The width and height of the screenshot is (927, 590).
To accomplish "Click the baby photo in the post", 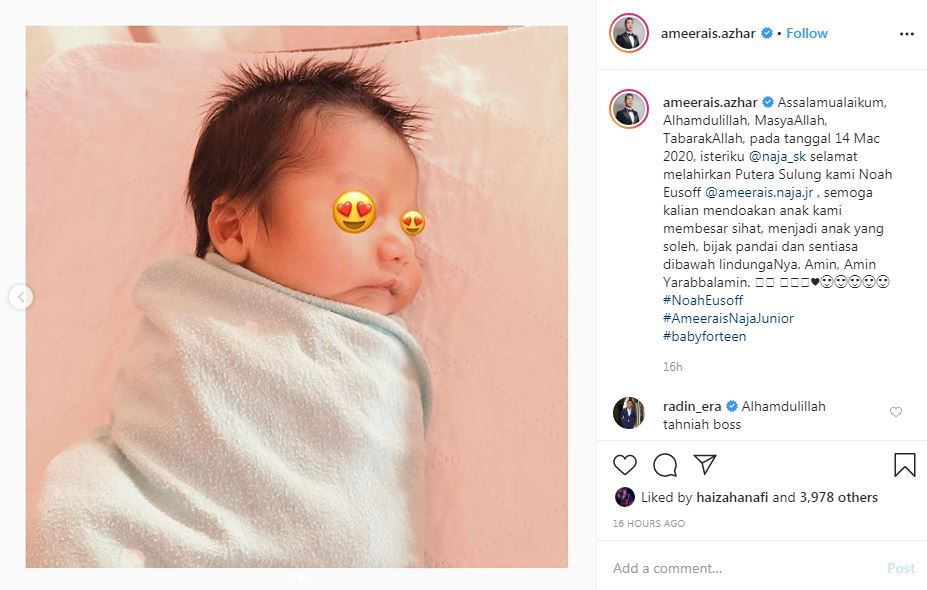I will [x=297, y=297].
